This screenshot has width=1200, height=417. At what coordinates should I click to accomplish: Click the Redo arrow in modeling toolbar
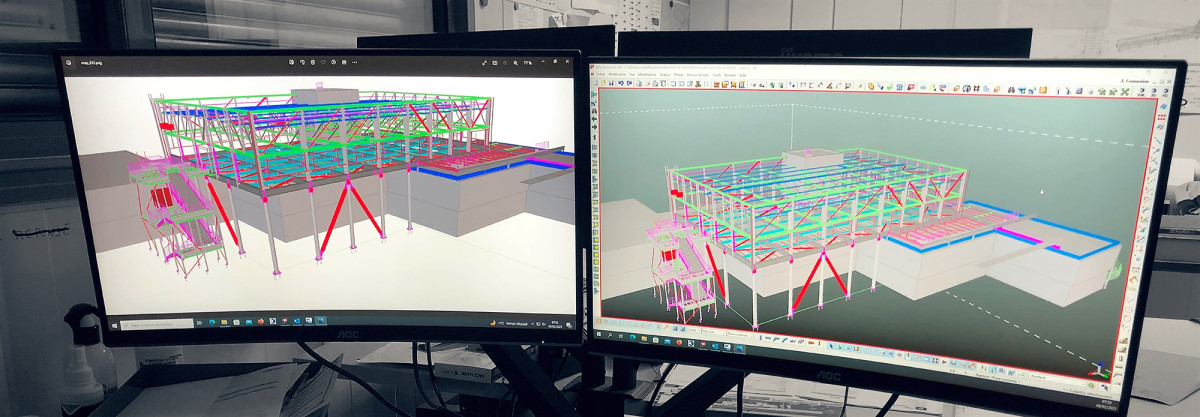(630, 84)
